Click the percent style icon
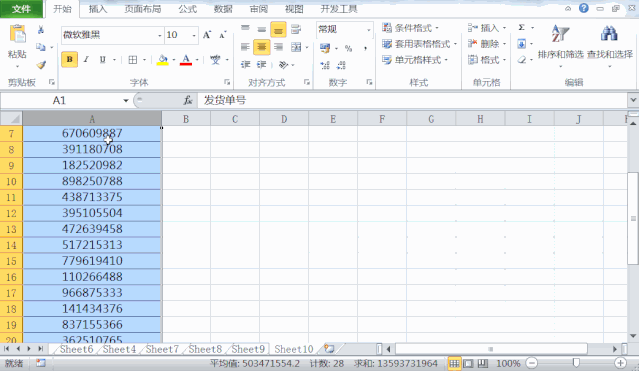This screenshot has height=371, width=639. [348, 49]
